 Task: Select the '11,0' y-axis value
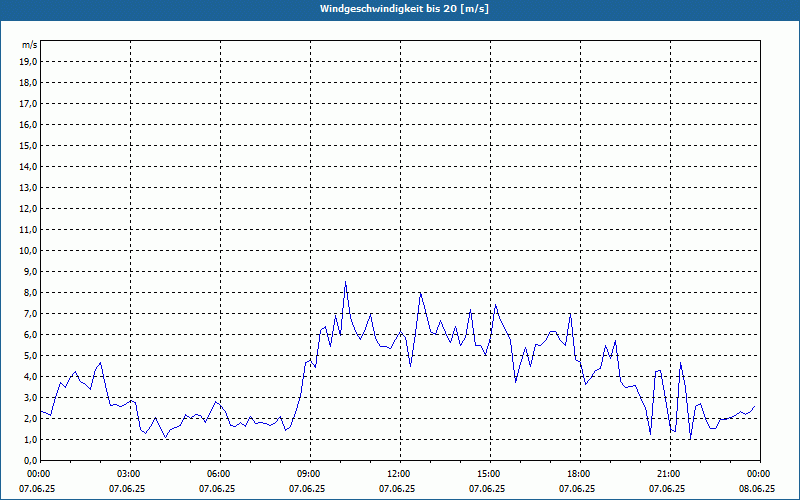click(x=29, y=230)
